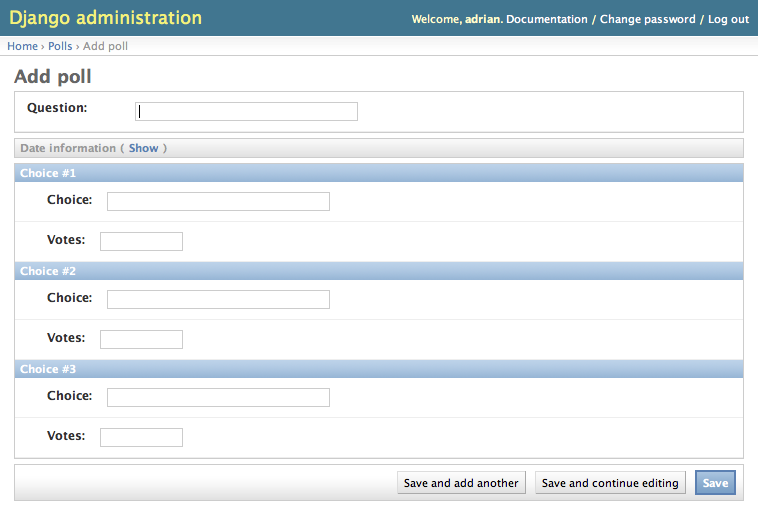The height and width of the screenshot is (518, 758).
Task: Focus the Choice field under Choice #3
Action: click(x=218, y=398)
